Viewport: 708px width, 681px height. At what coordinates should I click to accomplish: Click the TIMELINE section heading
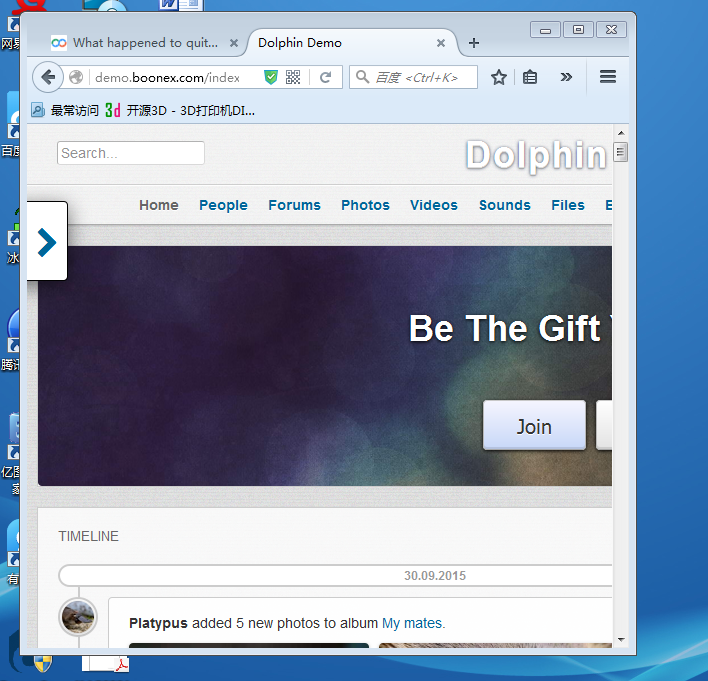click(x=88, y=536)
